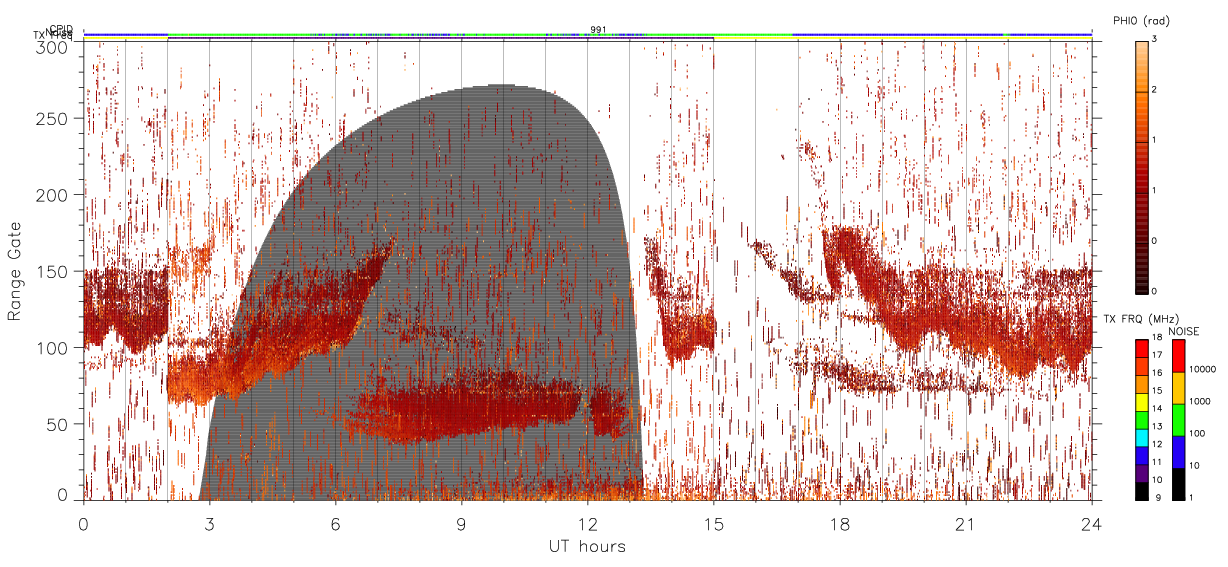Select the blue NOISE swatch between 100 and 10

click(x=1178, y=451)
